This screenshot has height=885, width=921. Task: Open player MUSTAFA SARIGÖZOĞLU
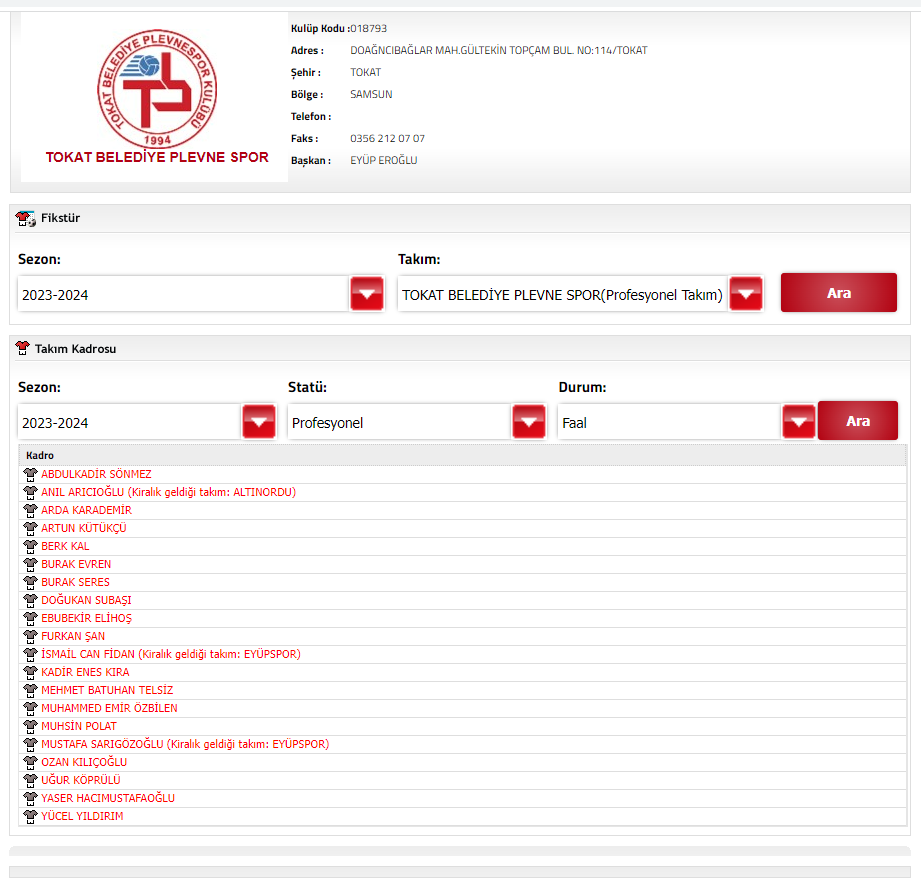185,744
